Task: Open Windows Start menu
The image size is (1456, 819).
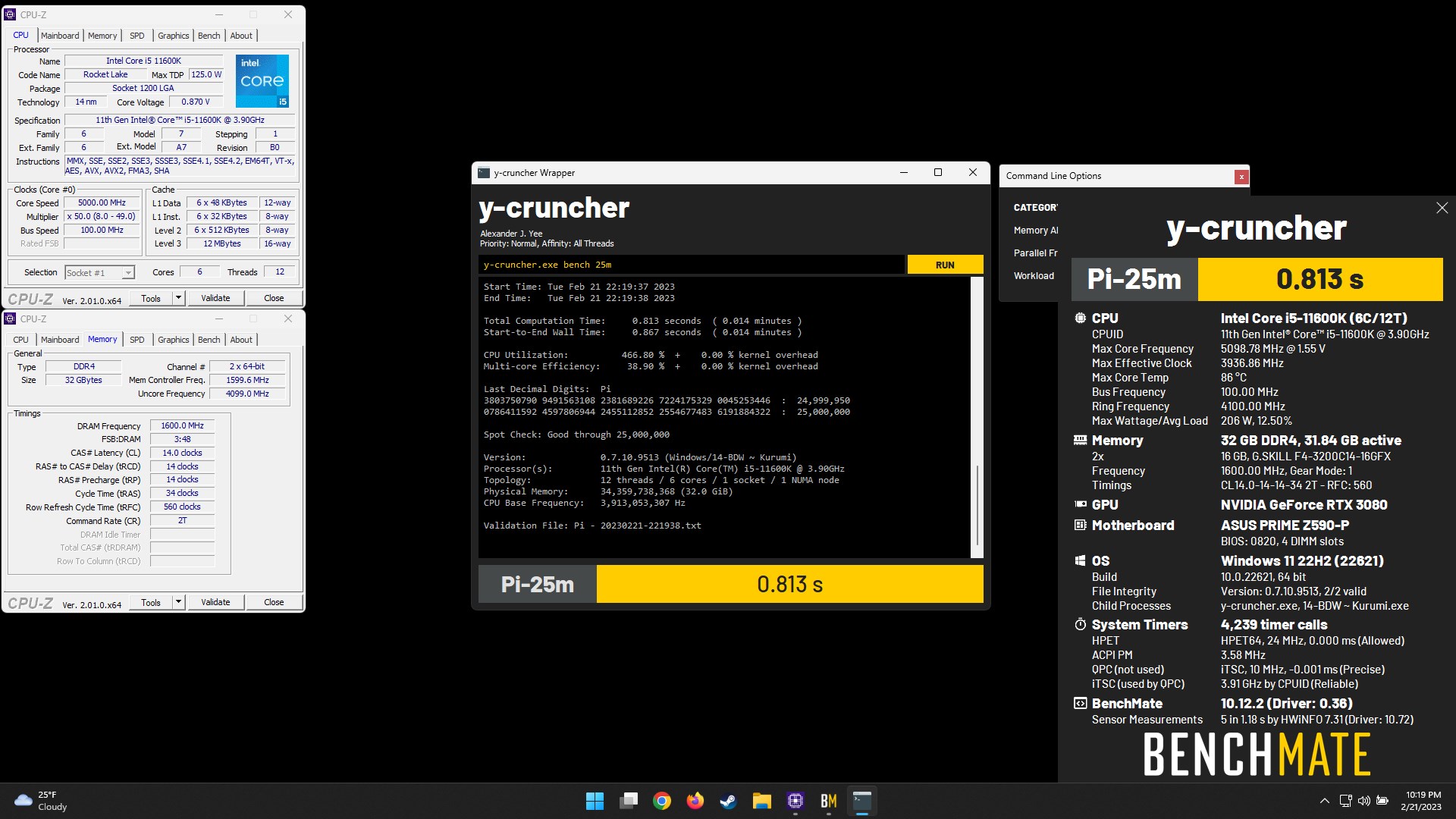Action: pos(595,801)
